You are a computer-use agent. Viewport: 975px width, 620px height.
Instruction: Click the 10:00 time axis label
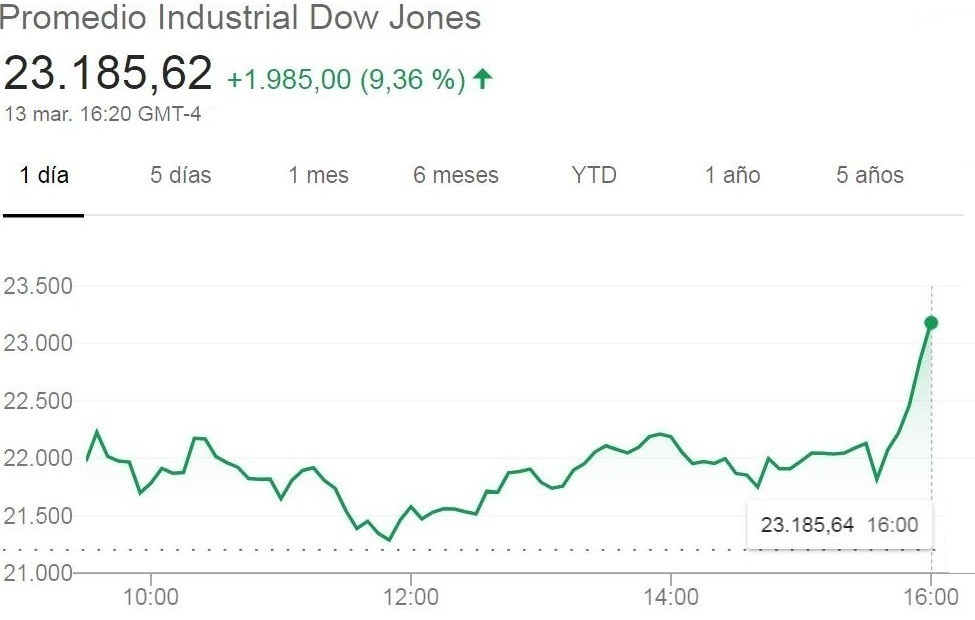tap(151, 598)
